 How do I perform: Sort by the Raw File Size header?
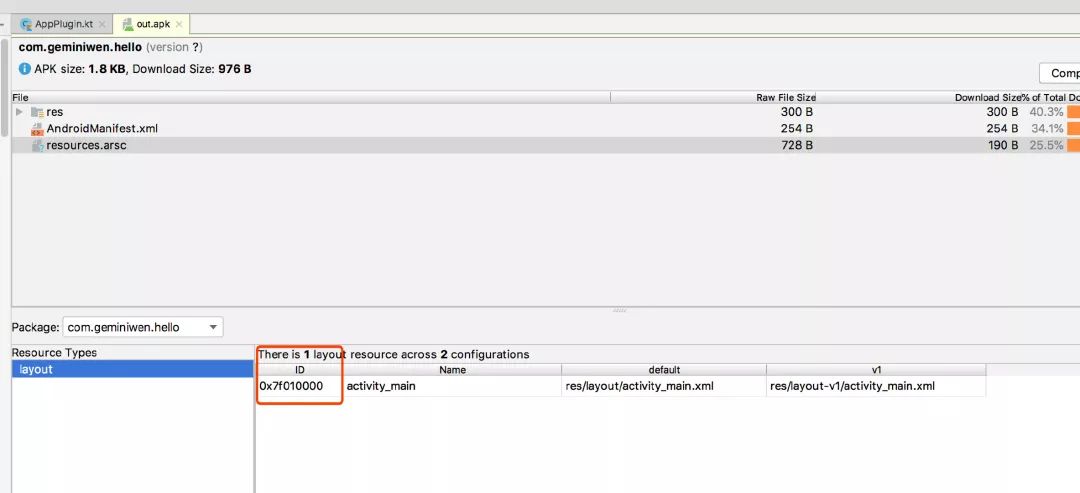[712, 98]
